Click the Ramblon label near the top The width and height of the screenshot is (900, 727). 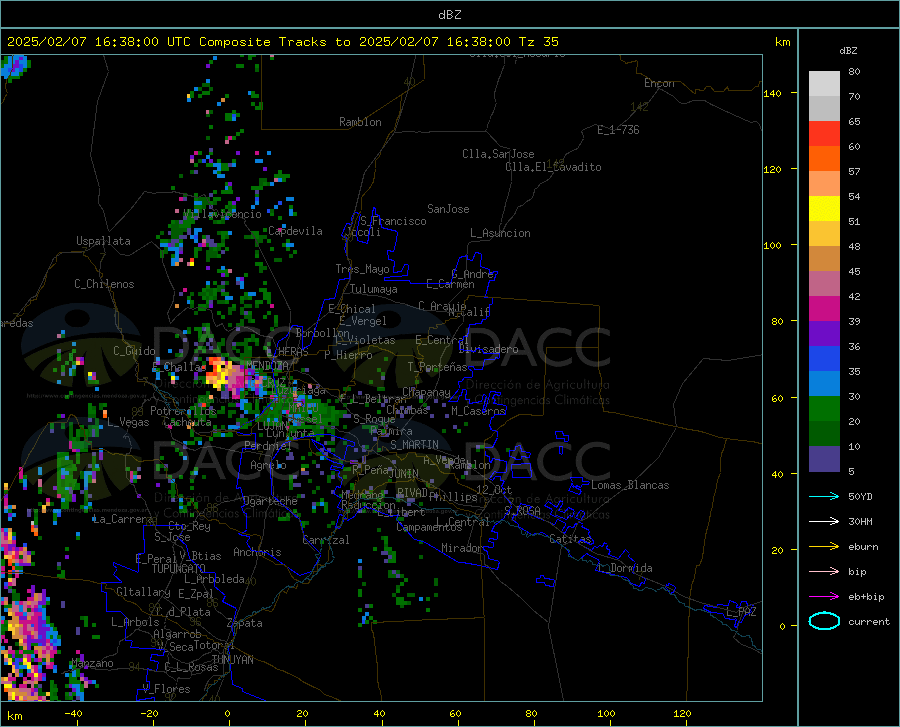[360, 122]
